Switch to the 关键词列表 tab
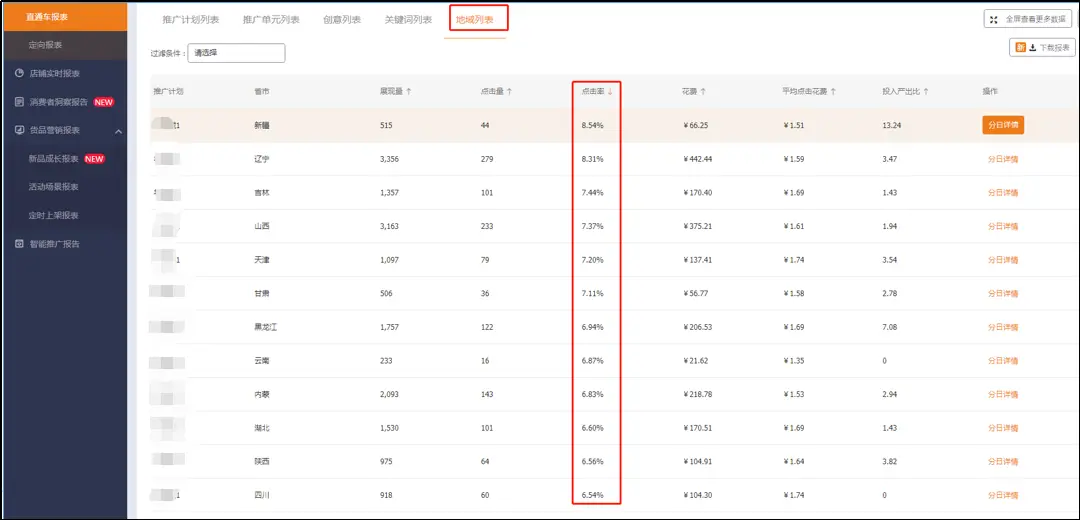 click(x=408, y=19)
